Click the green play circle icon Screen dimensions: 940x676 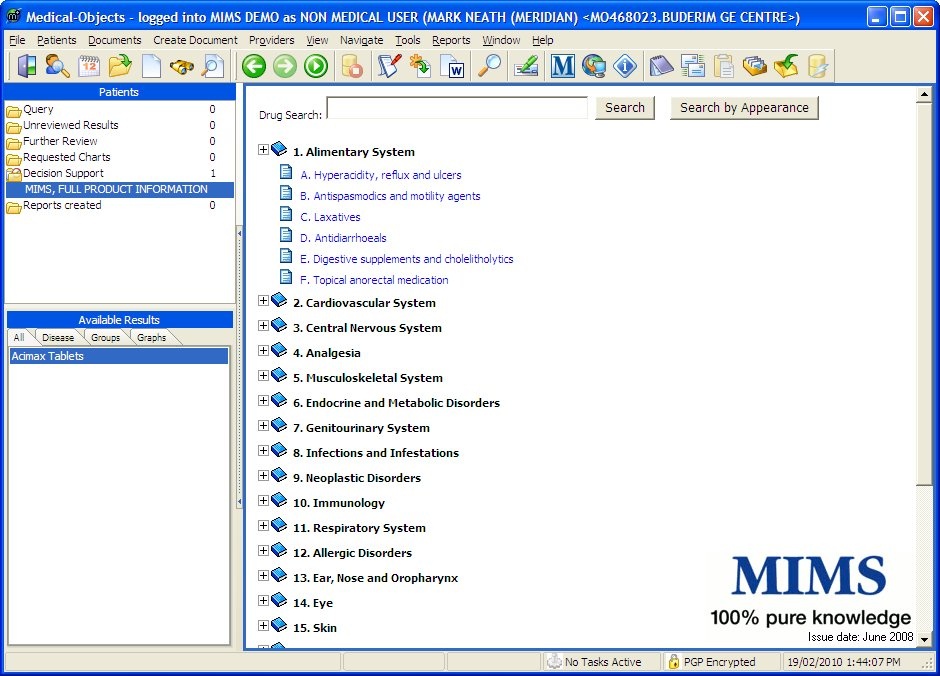point(316,66)
